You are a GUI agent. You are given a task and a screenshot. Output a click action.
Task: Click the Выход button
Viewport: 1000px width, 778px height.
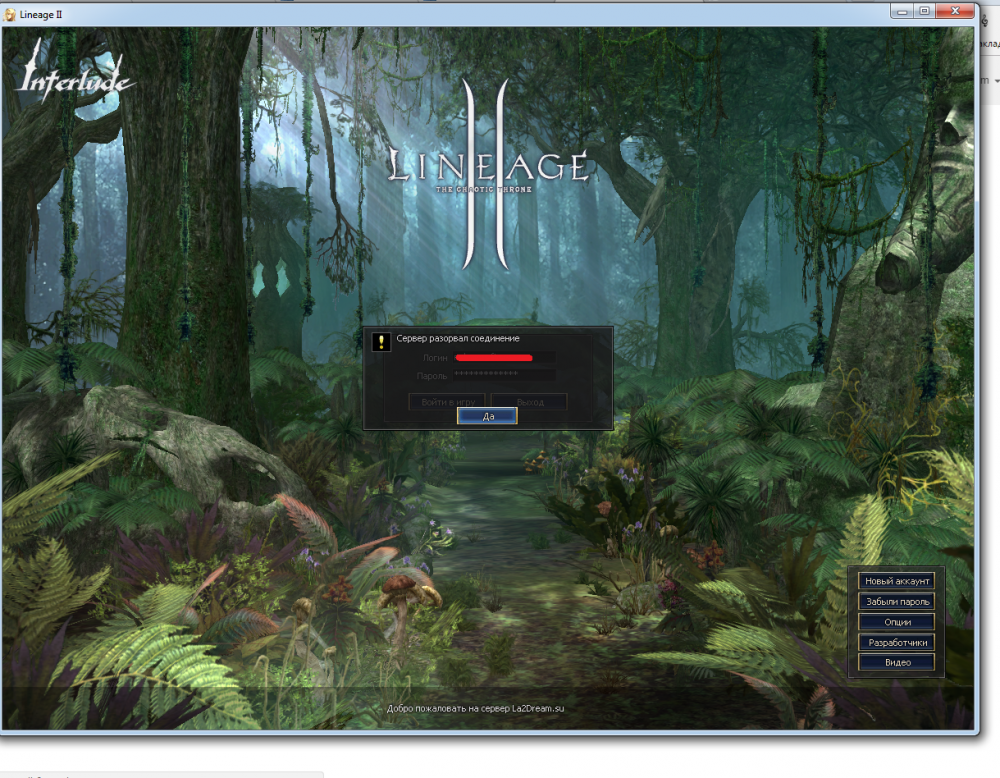click(x=530, y=401)
